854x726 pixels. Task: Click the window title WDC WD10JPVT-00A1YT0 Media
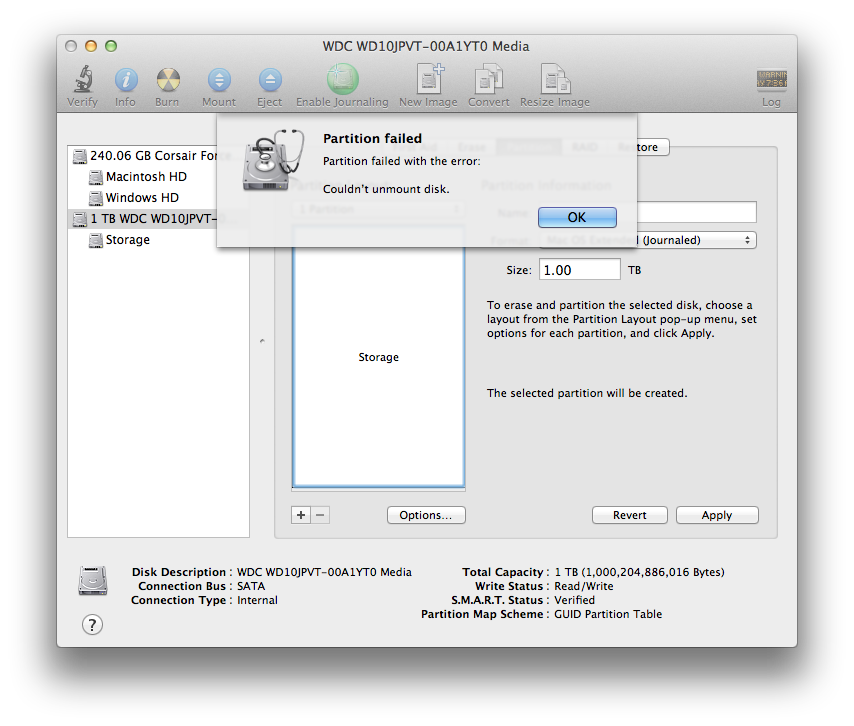click(x=426, y=46)
